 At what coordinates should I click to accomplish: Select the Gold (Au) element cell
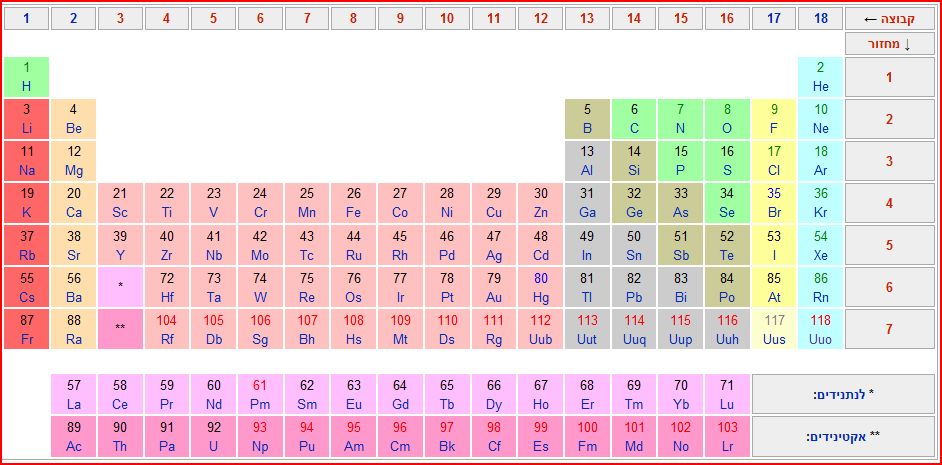(494, 287)
